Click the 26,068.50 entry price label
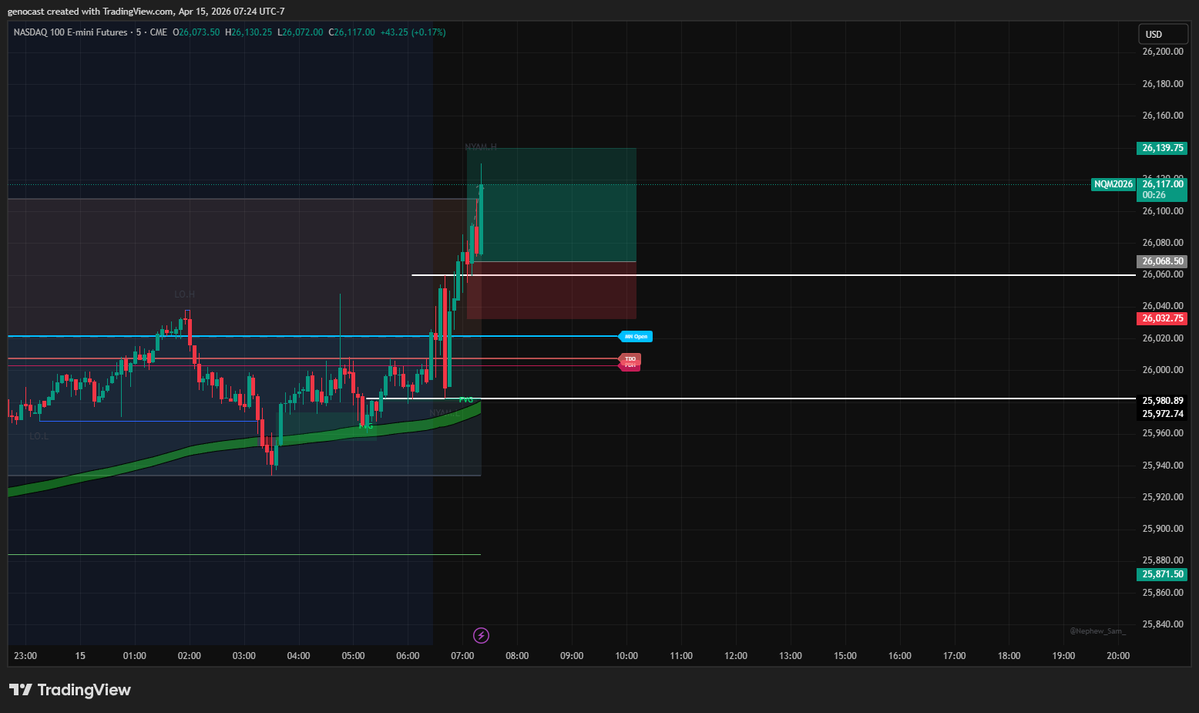 coord(1162,261)
